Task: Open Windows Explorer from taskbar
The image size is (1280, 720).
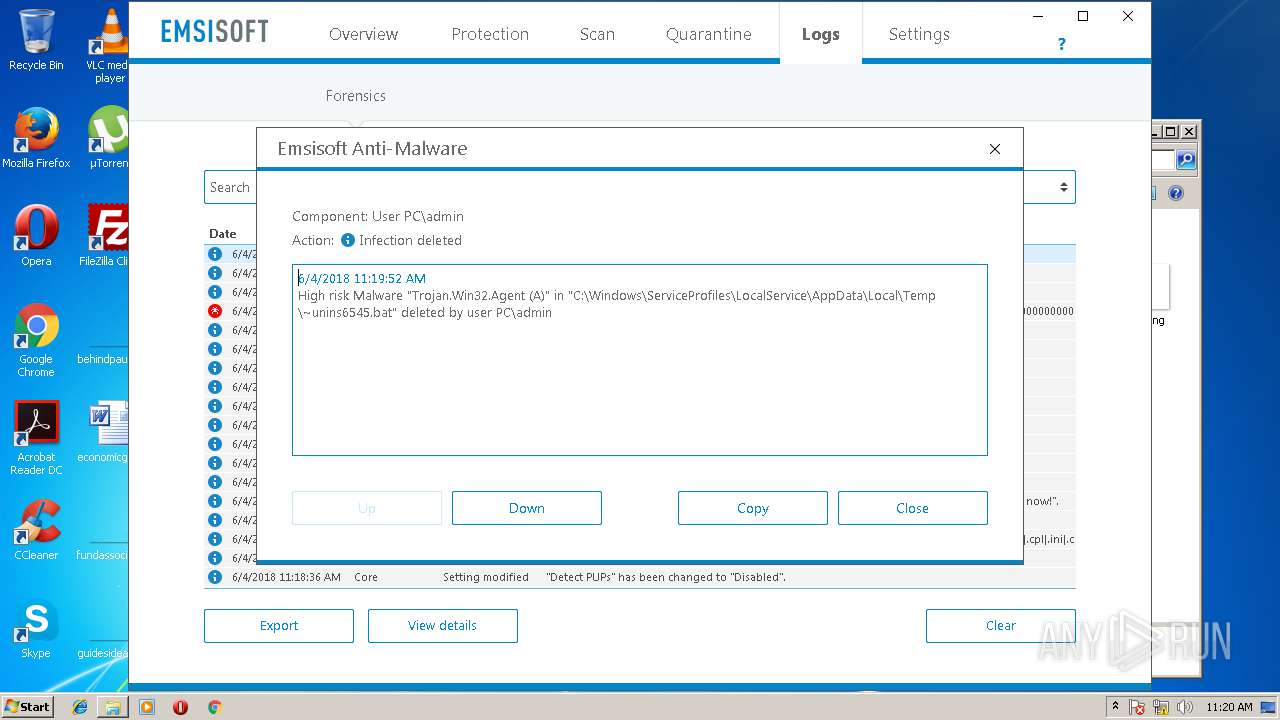Action: (x=113, y=707)
